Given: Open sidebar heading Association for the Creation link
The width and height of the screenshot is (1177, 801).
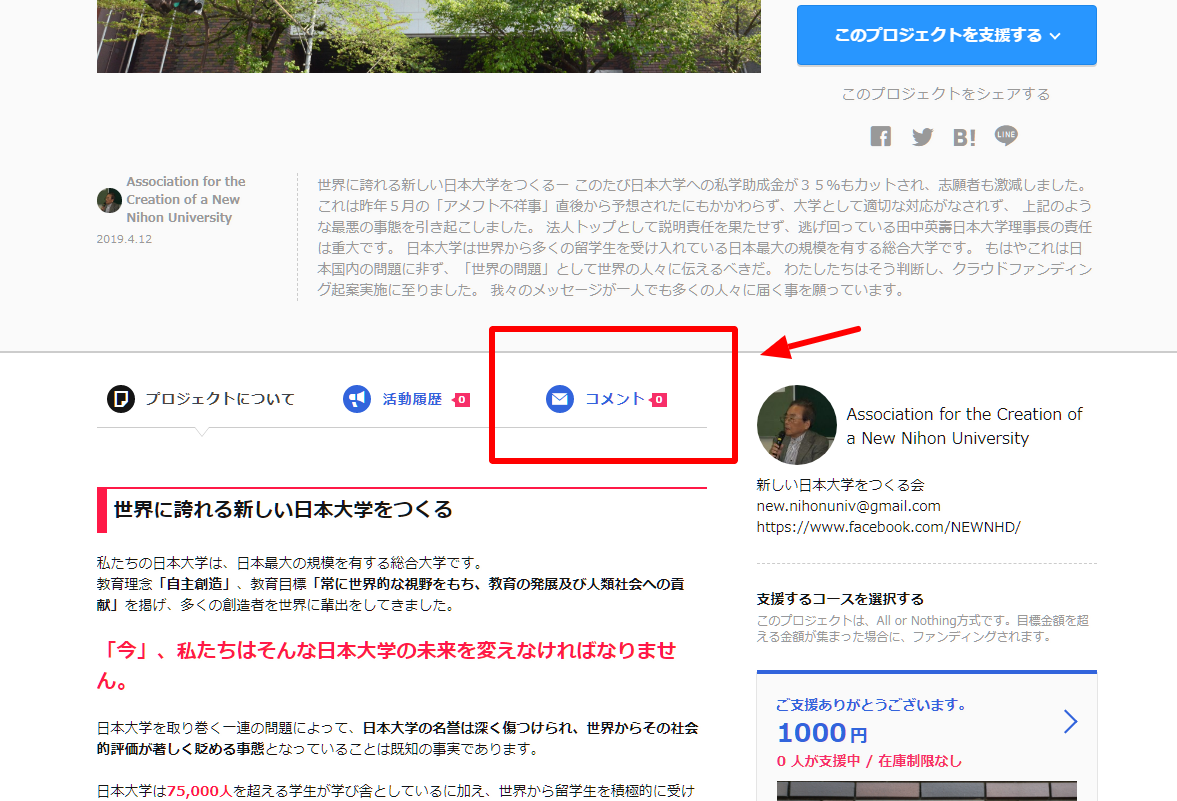Looking at the screenshot, I should click(x=964, y=426).
